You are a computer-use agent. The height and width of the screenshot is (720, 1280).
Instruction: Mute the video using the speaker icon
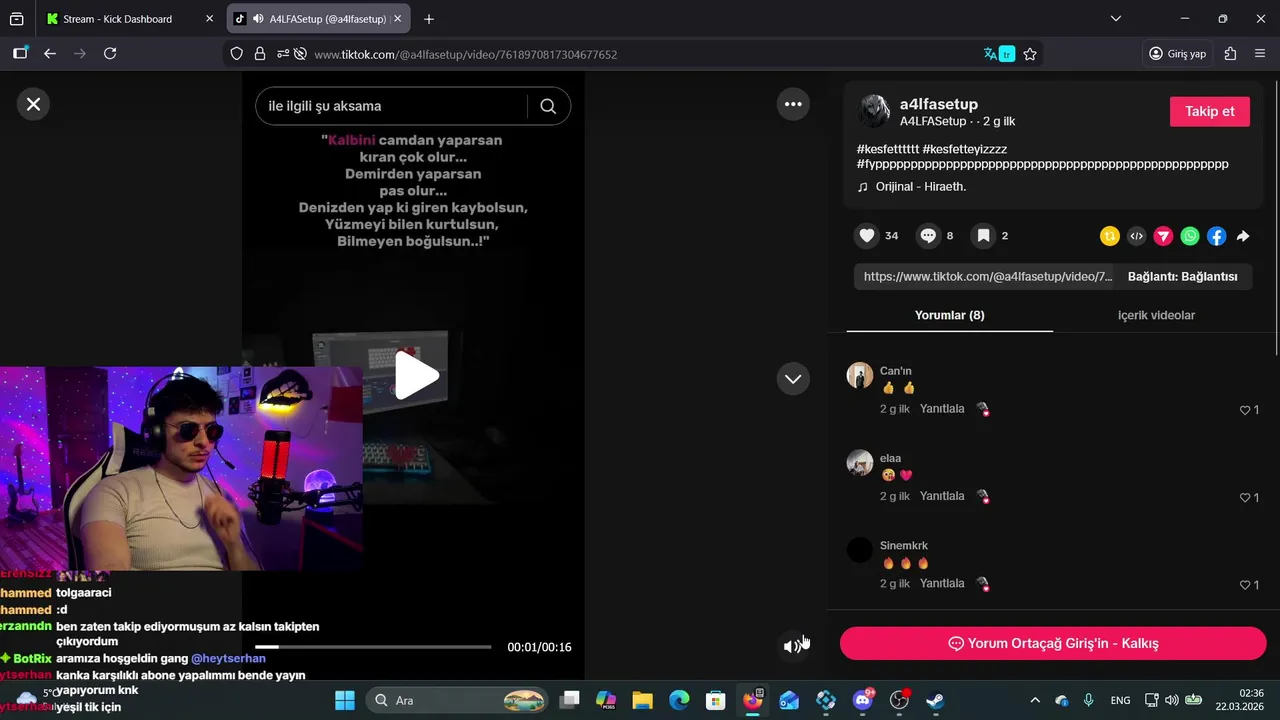(792, 647)
